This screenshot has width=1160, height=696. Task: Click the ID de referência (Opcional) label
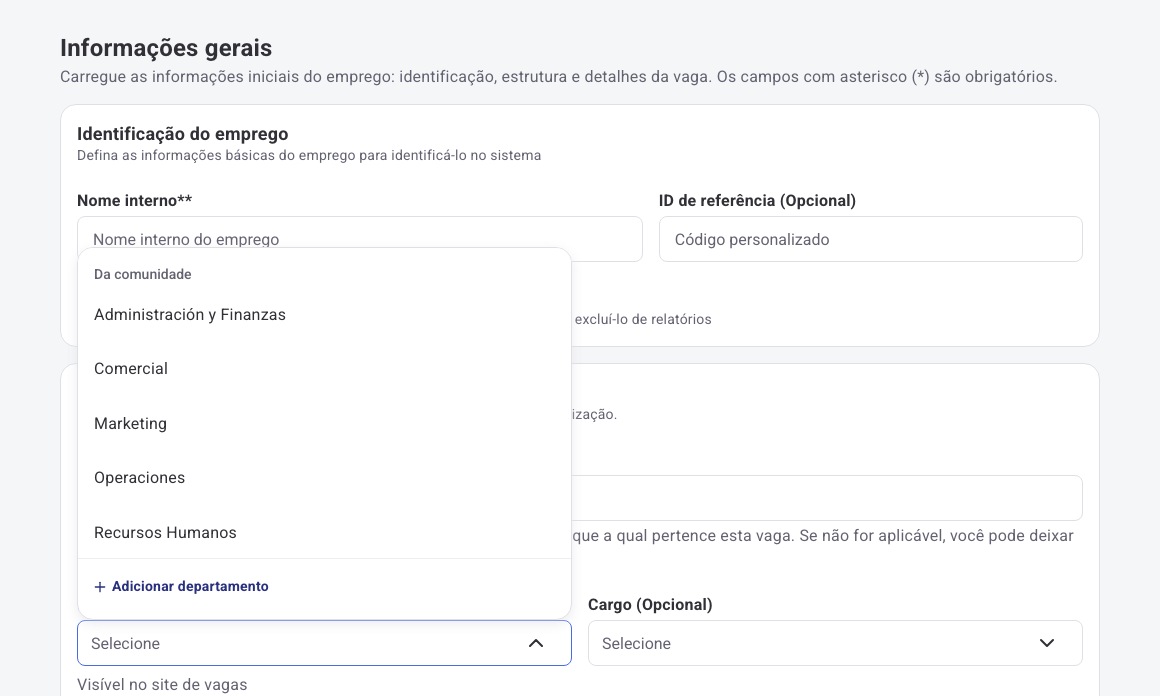[758, 200]
